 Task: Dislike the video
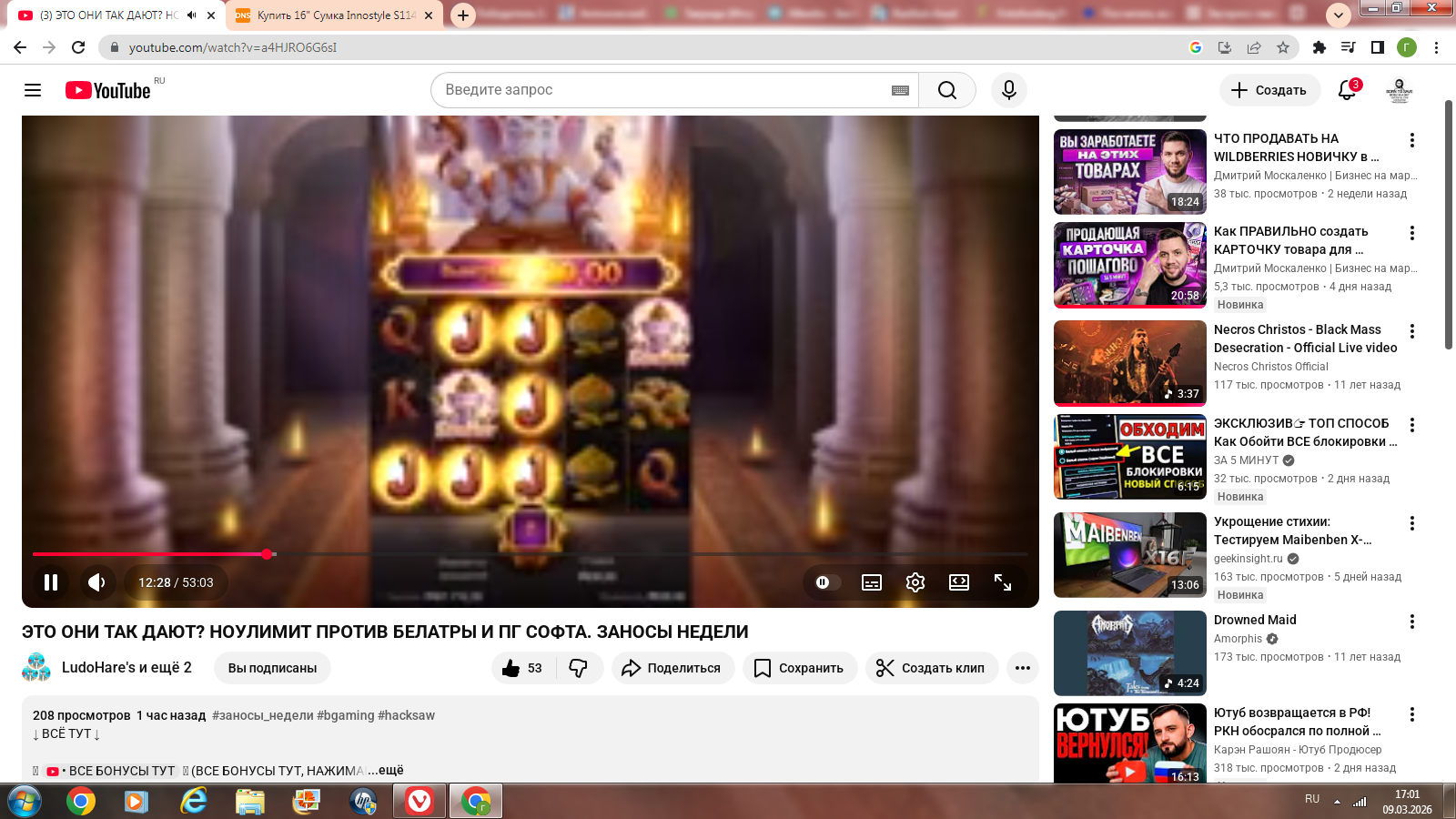(x=579, y=668)
